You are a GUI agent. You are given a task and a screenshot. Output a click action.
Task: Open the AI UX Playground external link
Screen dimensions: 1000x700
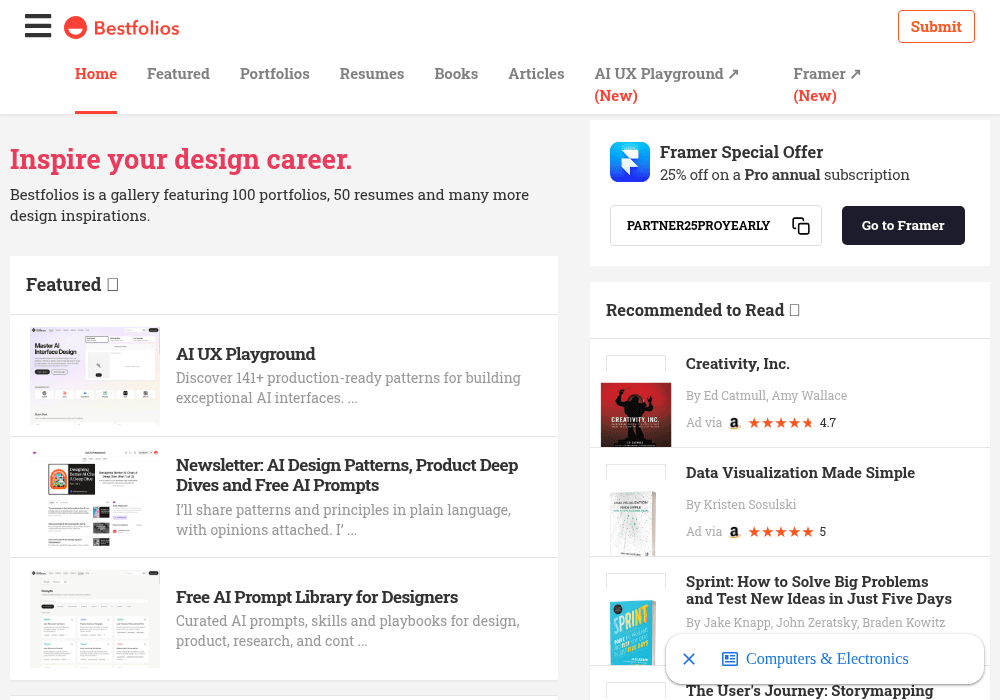point(666,84)
